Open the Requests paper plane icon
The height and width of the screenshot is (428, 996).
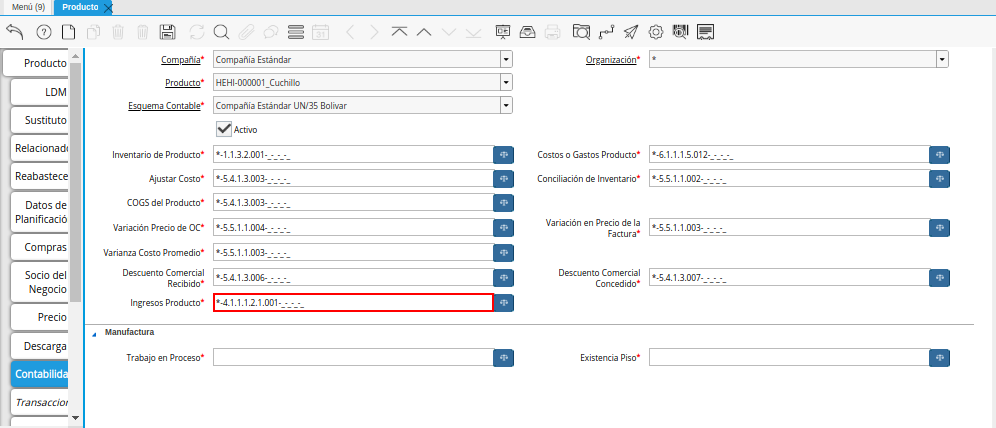631,32
